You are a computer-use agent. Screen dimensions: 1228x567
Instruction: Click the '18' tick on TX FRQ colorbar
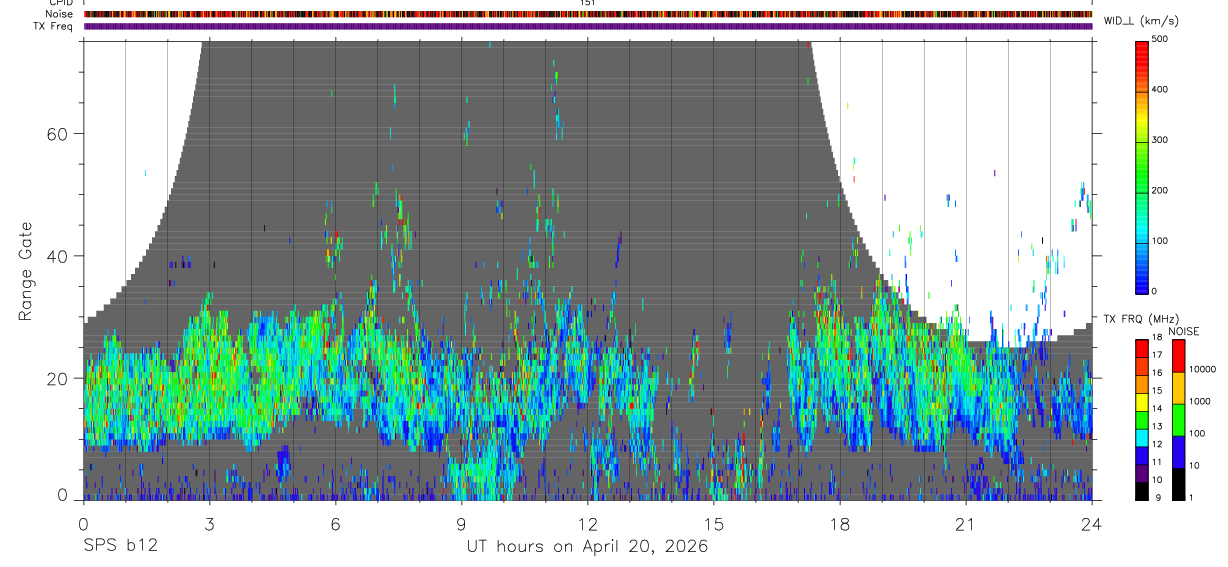click(1157, 337)
